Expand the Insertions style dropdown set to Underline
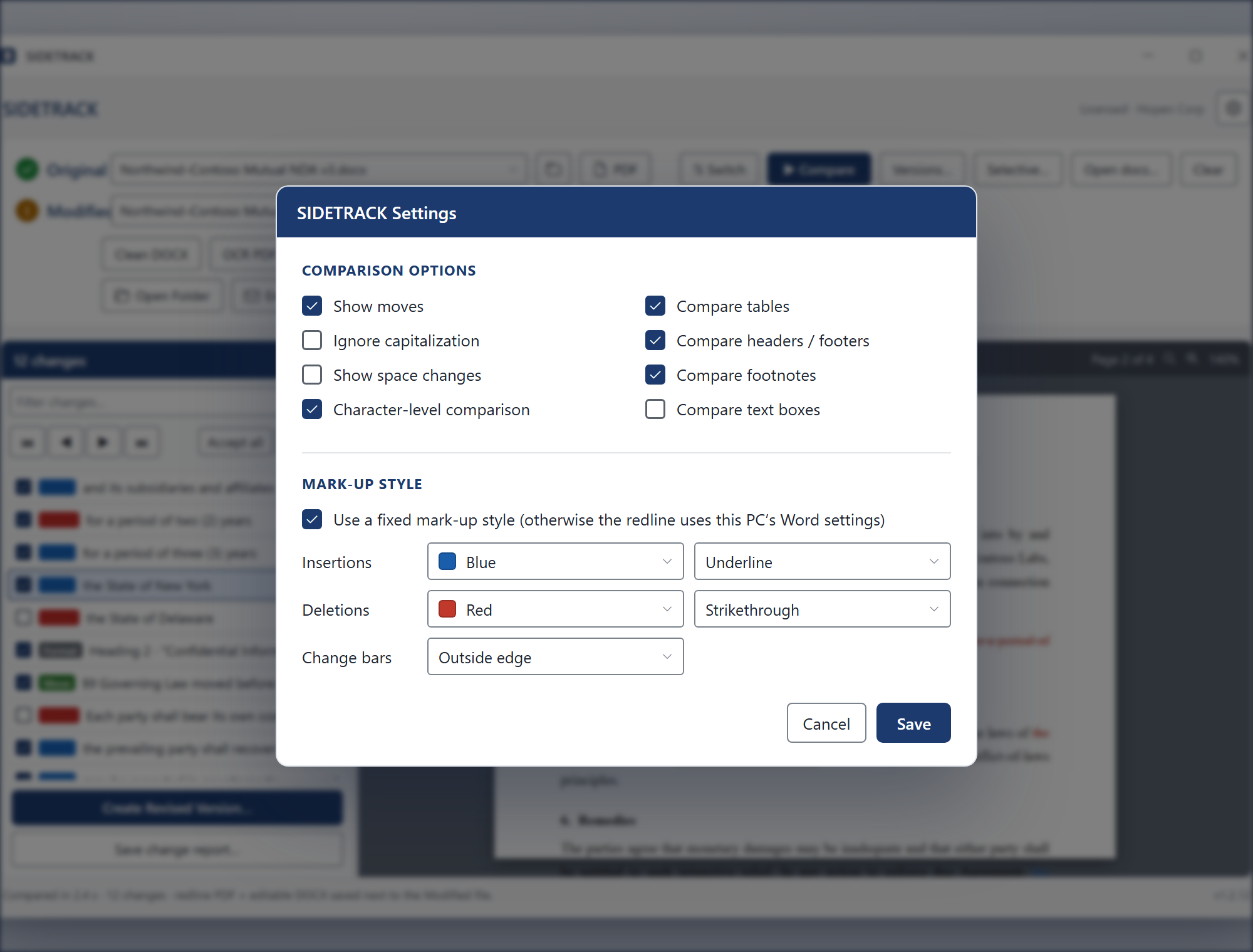 click(822, 562)
